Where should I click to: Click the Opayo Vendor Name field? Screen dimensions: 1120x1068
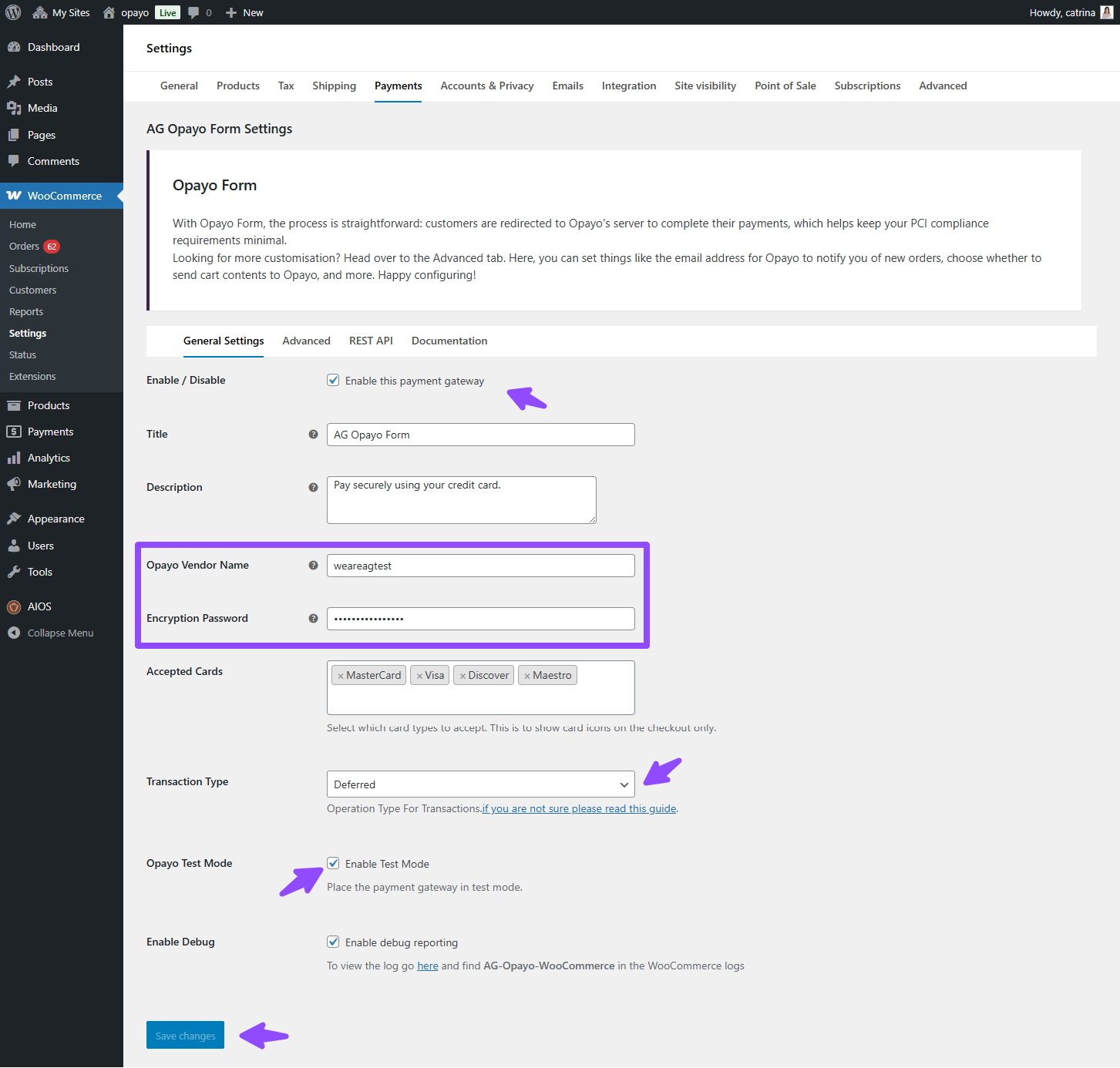click(480, 566)
